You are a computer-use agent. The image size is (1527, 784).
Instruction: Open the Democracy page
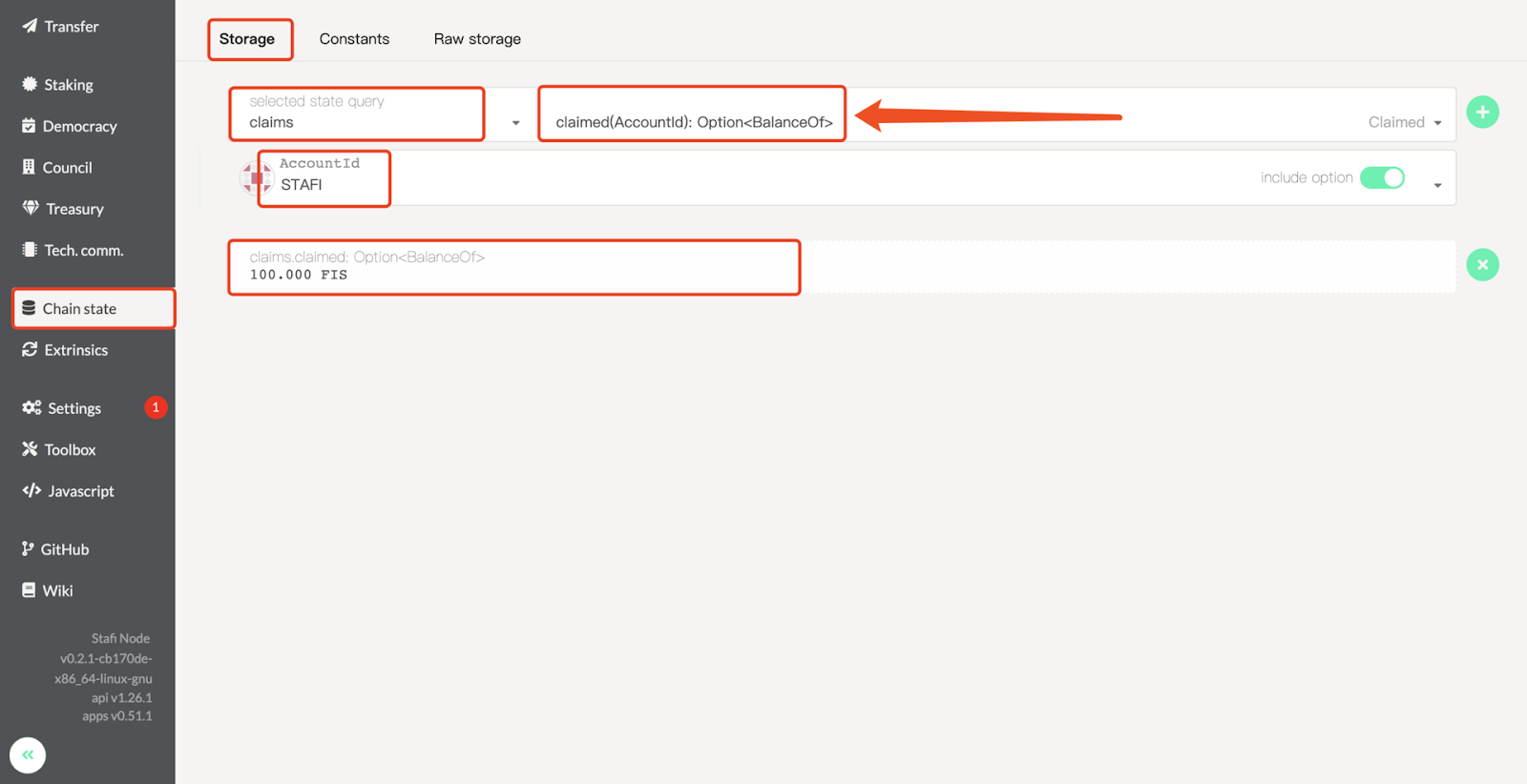point(80,126)
